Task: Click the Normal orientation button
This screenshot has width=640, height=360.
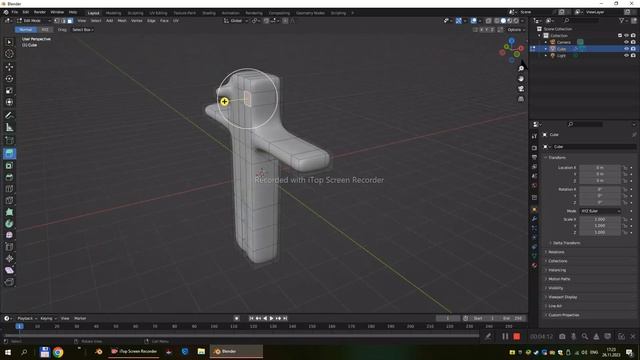Action: pyautogui.click(x=26, y=29)
